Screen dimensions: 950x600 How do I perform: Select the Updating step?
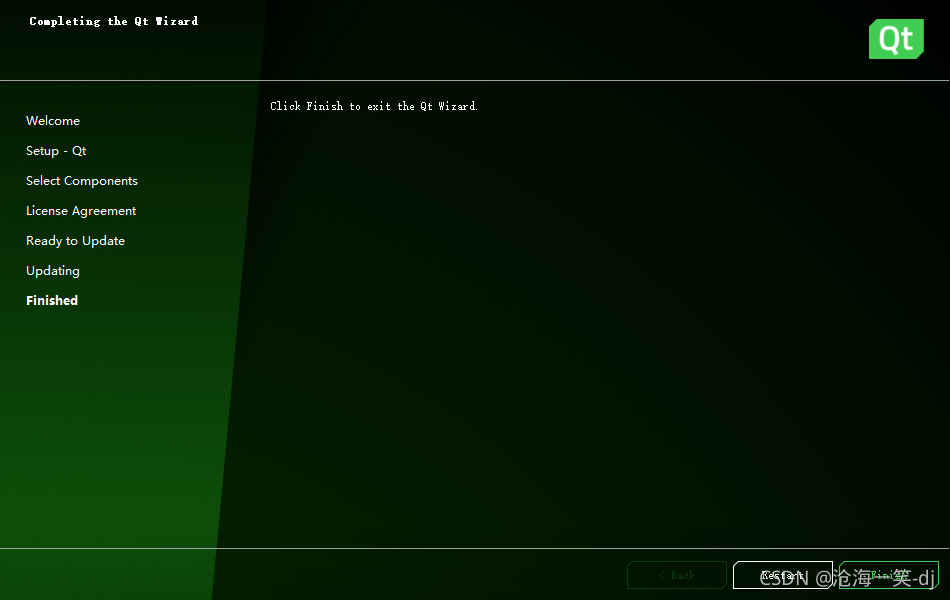(x=53, y=271)
